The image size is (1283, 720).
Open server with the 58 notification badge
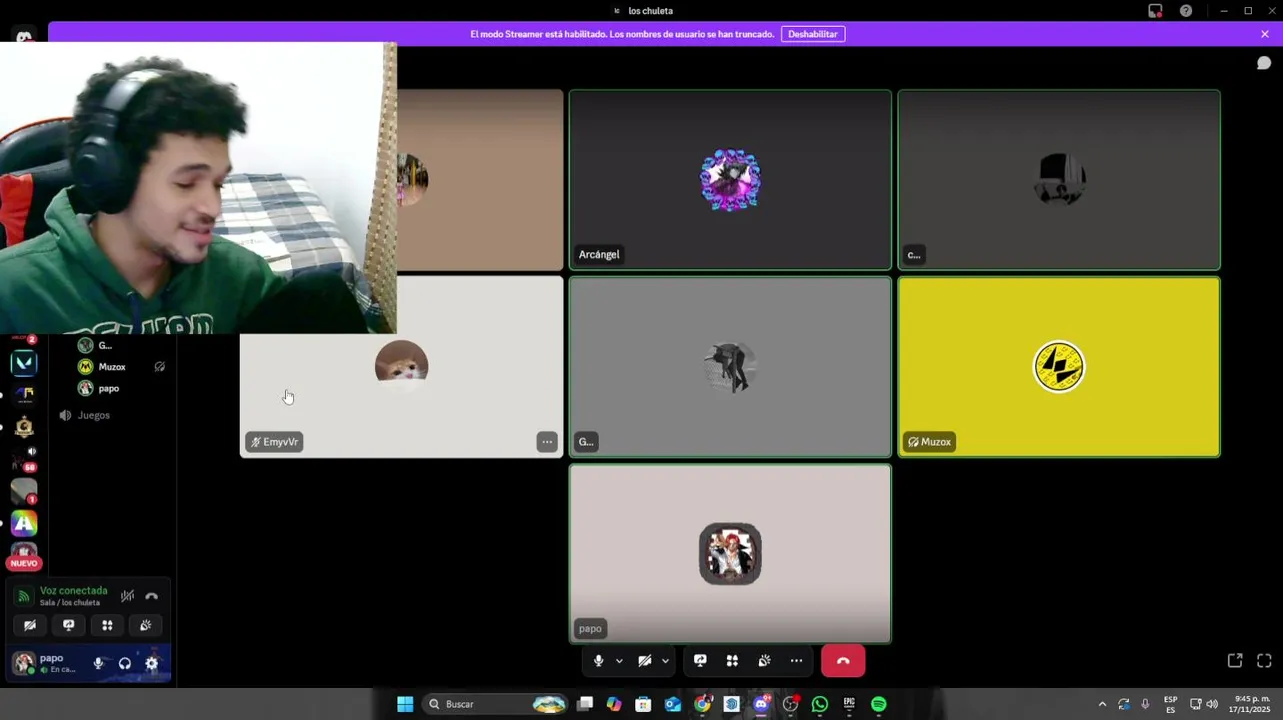(24, 459)
